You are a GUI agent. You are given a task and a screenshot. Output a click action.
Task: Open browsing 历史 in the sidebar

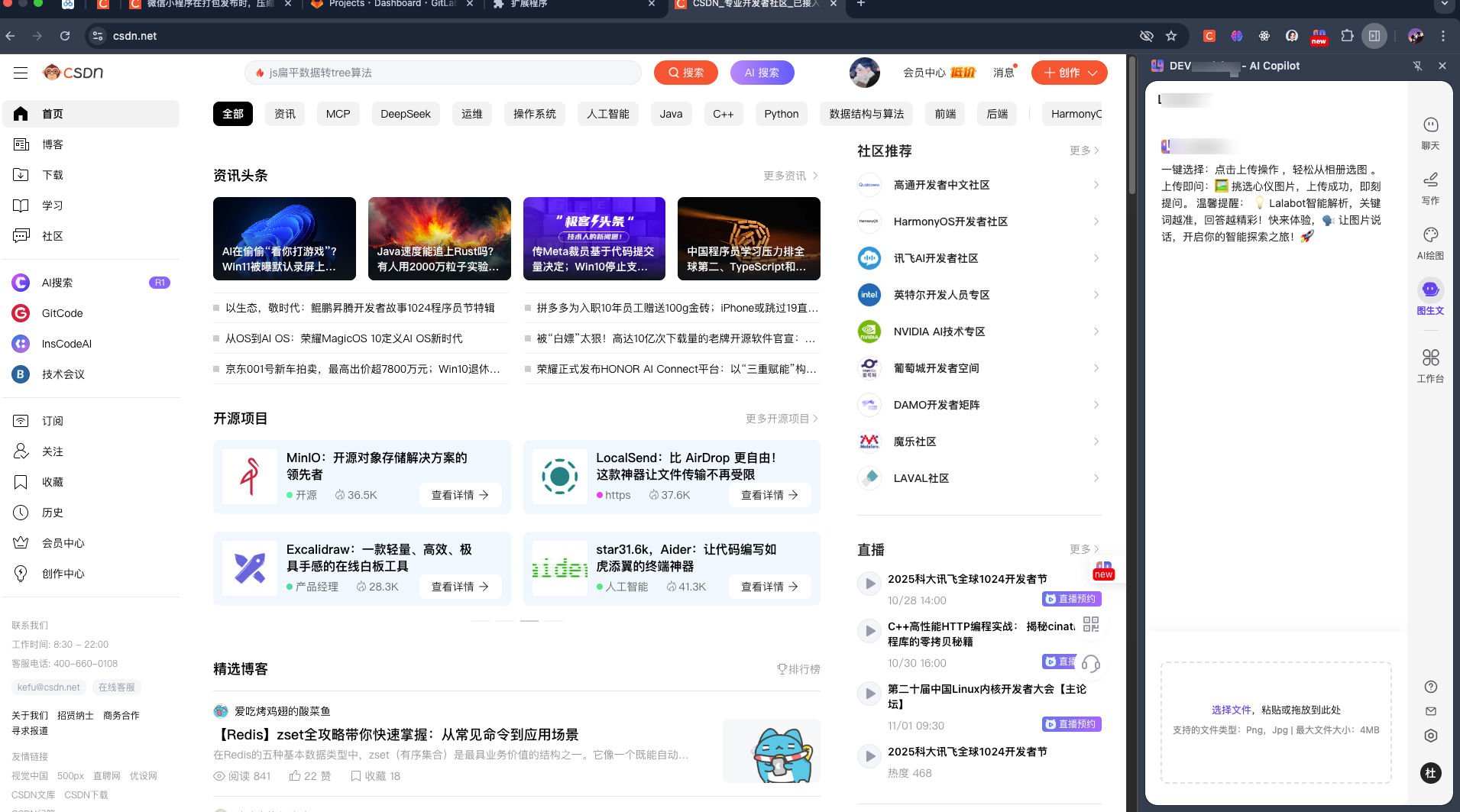[51, 513]
